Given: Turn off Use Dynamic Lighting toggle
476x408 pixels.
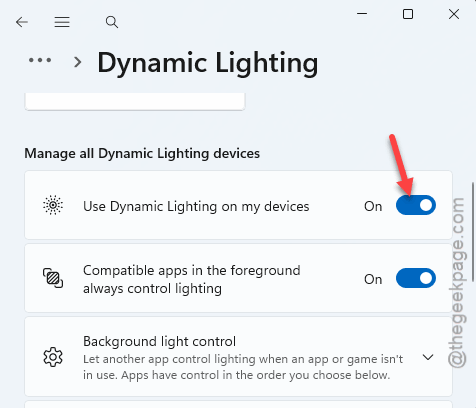Looking at the screenshot, I should click(x=416, y=205).
